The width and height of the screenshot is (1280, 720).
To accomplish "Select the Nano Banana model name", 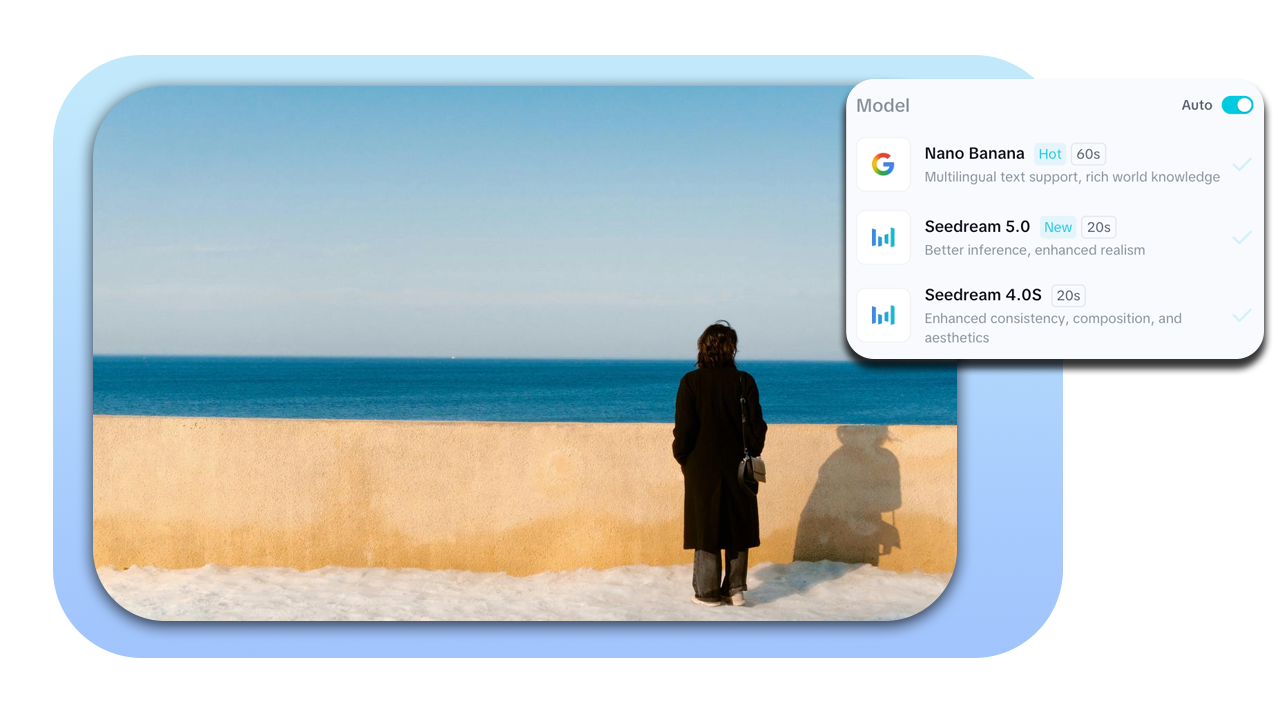I will pos(974,154).
